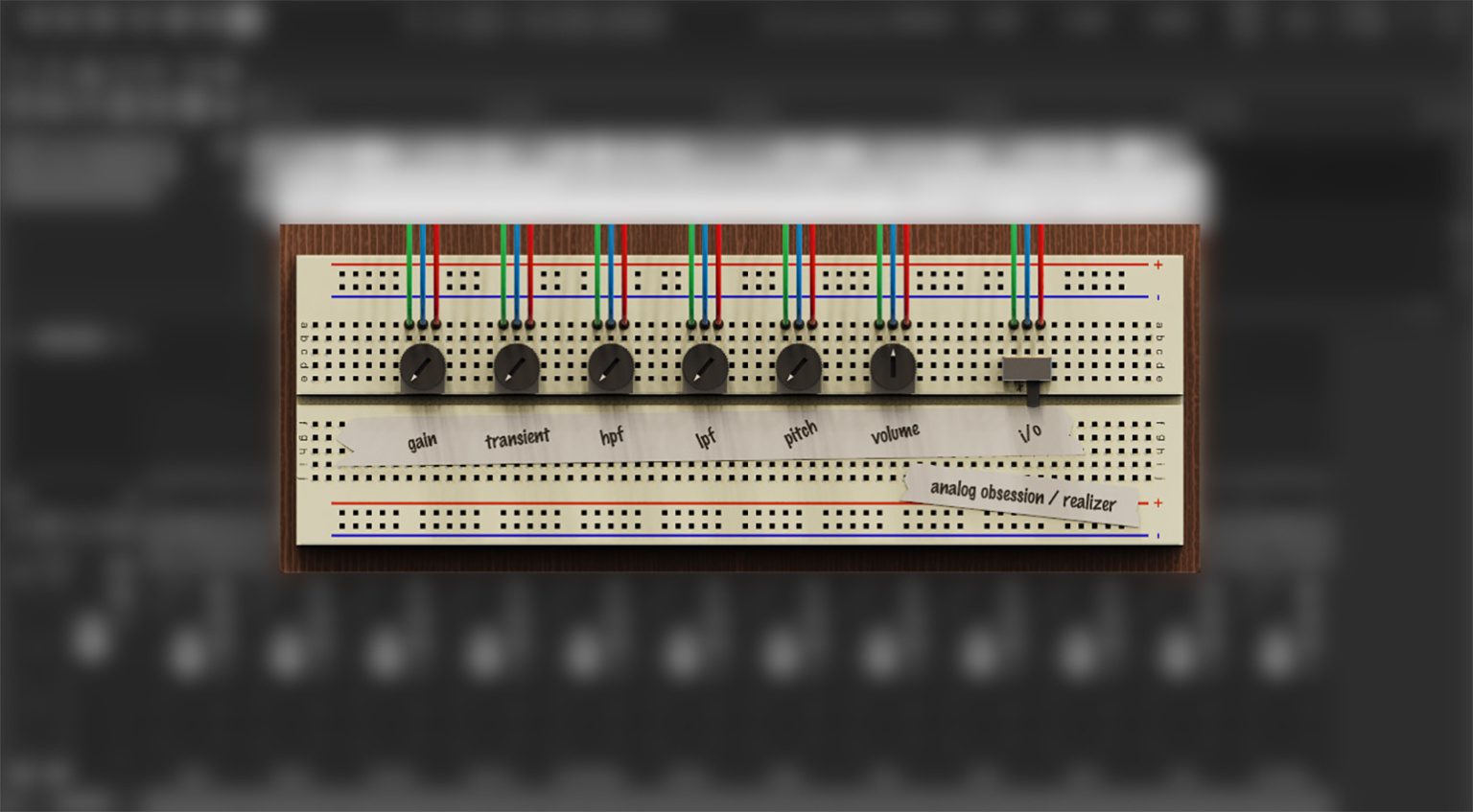The image size is (1473, 812).
Task: Click the pitch tape label
Action: click(800, 434)
